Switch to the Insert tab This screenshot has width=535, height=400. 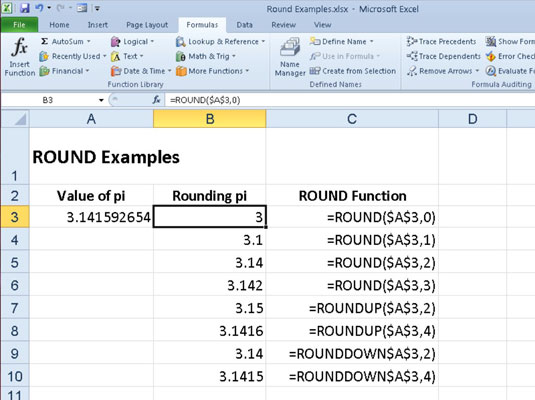(98, 25)
